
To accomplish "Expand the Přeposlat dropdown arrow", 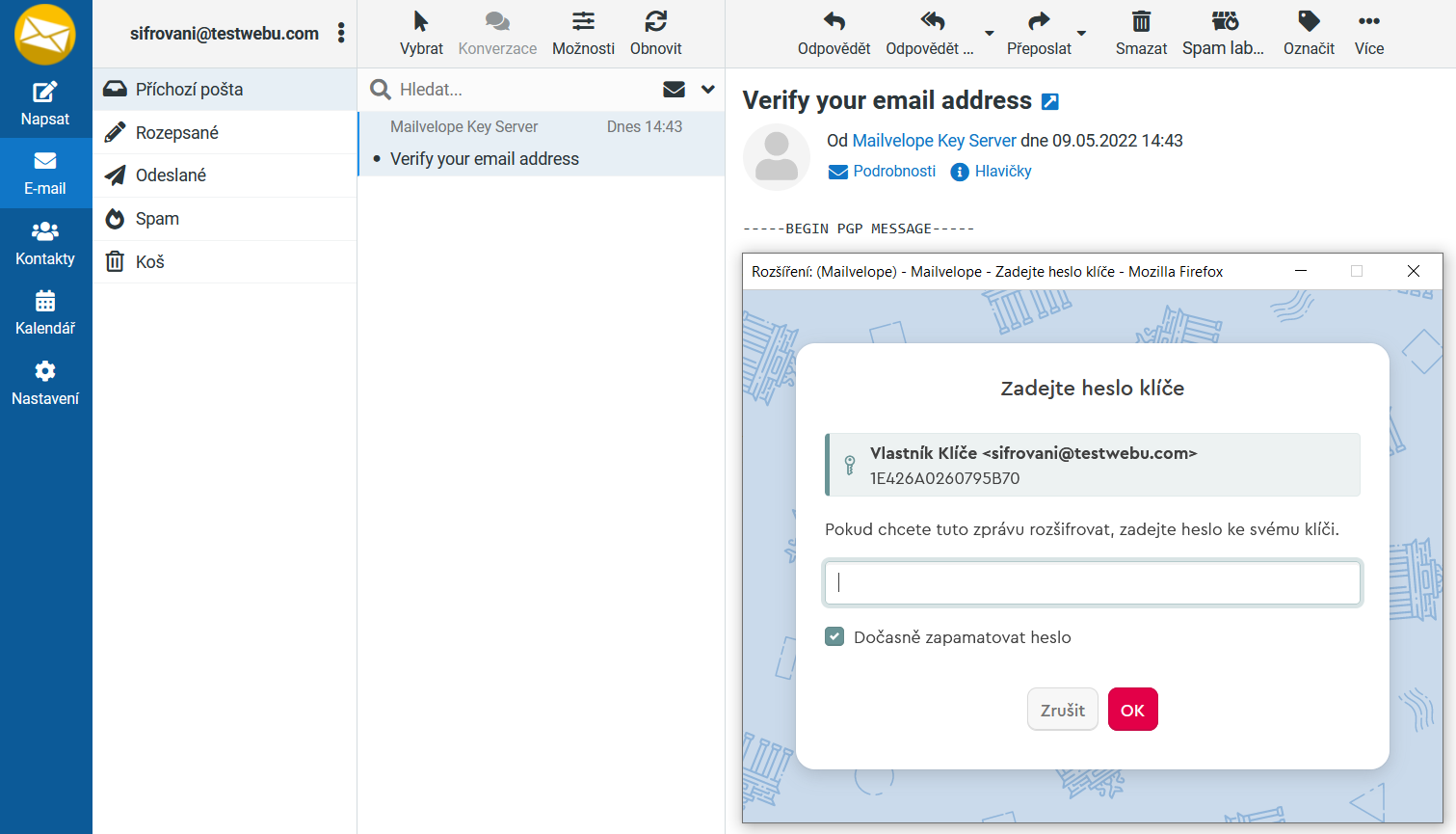I will point(1081,34).
